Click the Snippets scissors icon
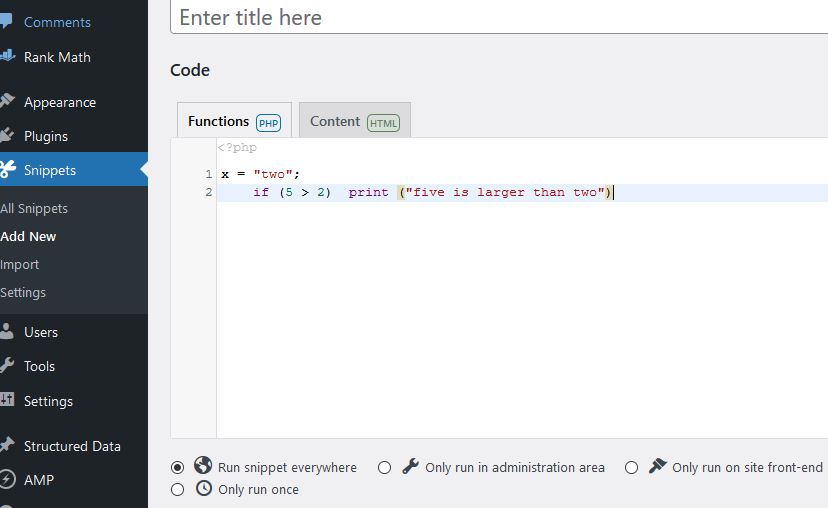This screenshot has width=828, height=508. (7, 169)
